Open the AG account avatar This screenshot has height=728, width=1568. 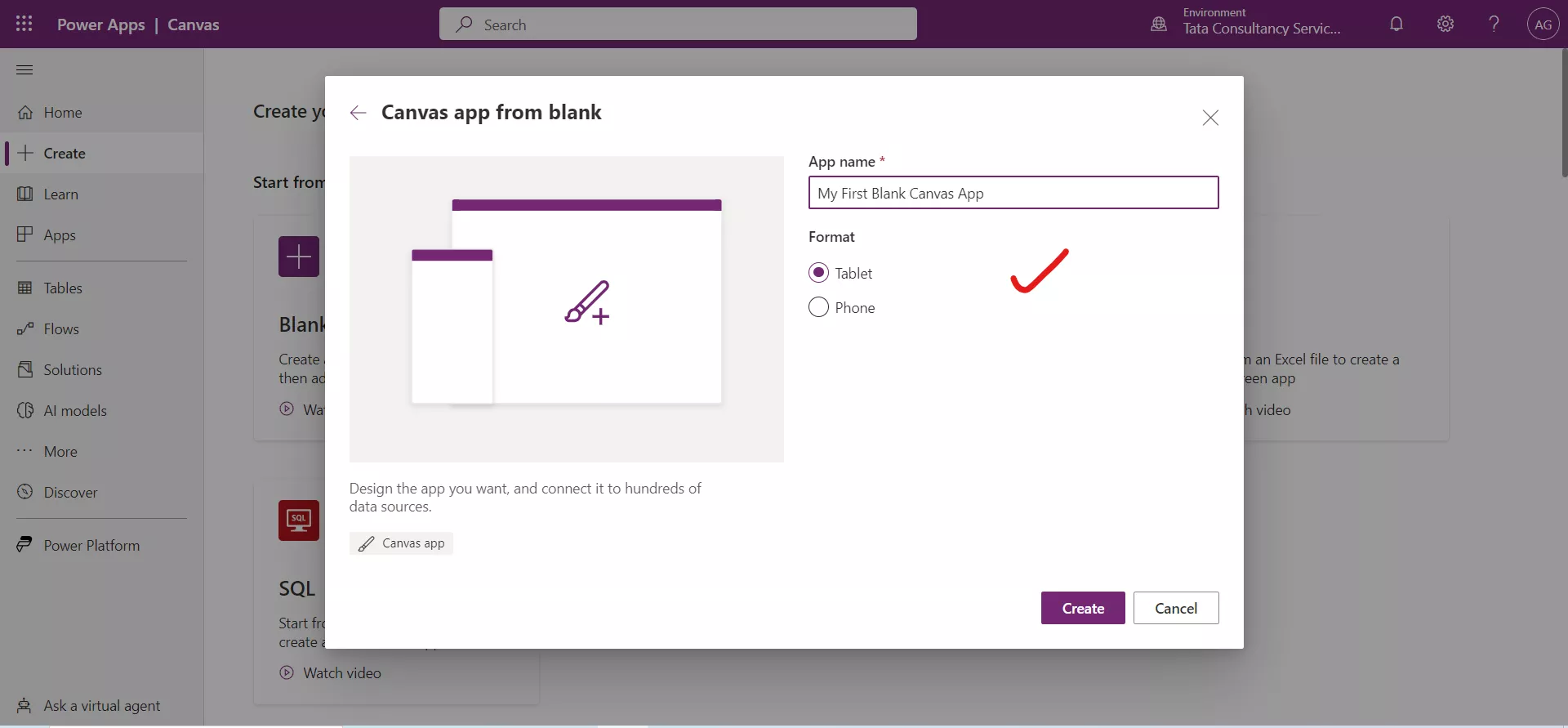[1543, 25]
